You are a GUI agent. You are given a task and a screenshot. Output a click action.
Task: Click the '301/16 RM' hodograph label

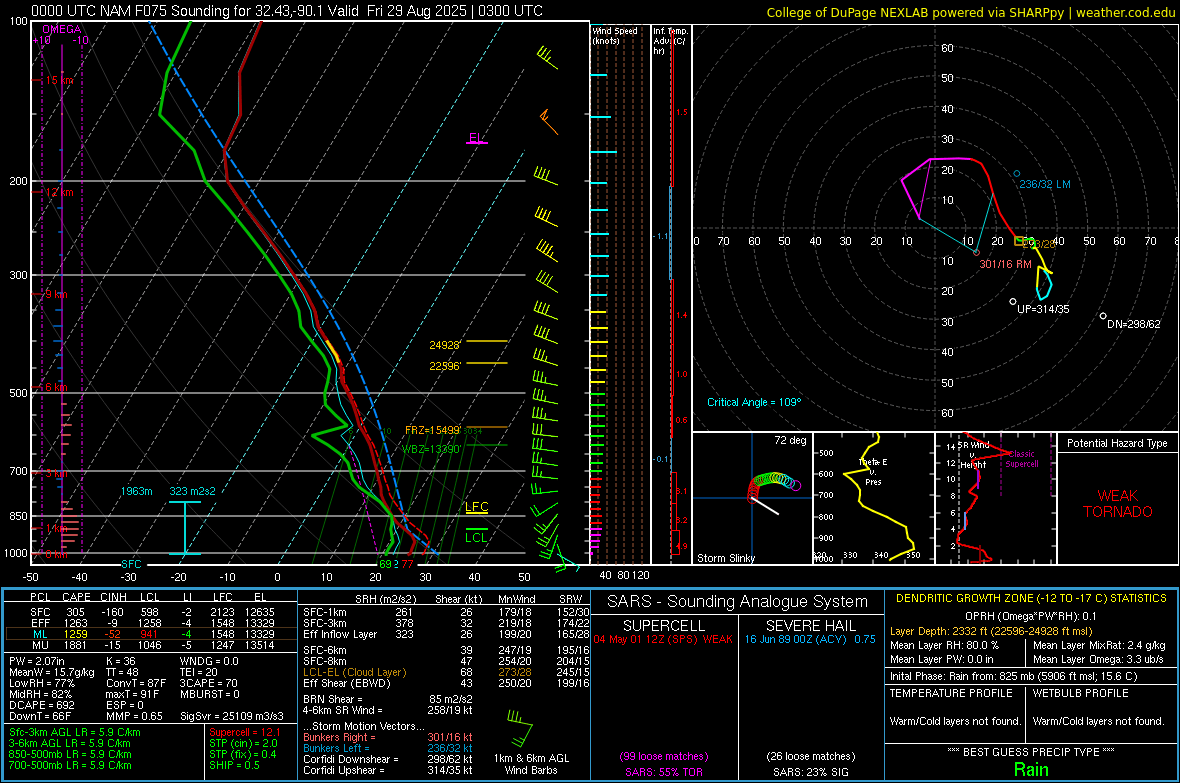pos(1005,264)
